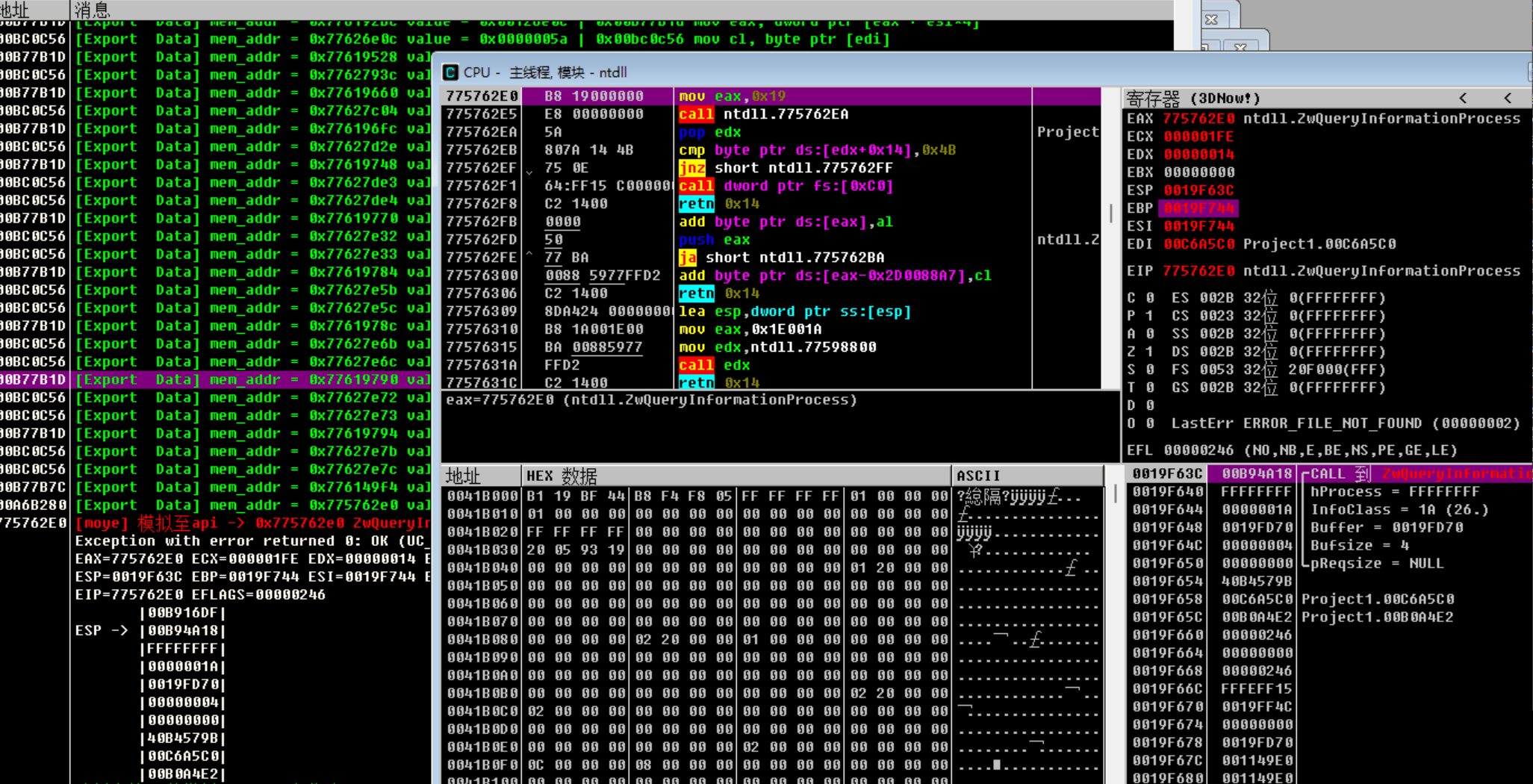Screen dimensions: 1533x784
Task: Select stack entry 'Buffer = 0019FD70'
Action: tap(1387, 527)
